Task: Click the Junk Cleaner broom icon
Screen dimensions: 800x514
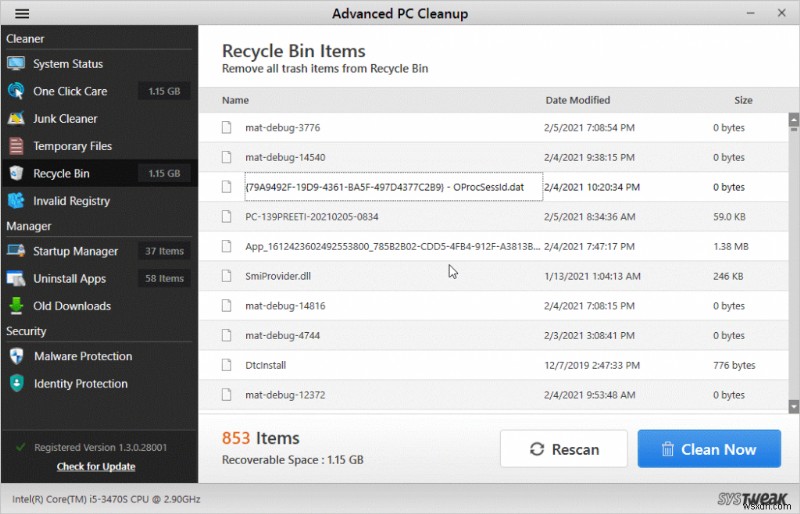Action: [15, 119]
